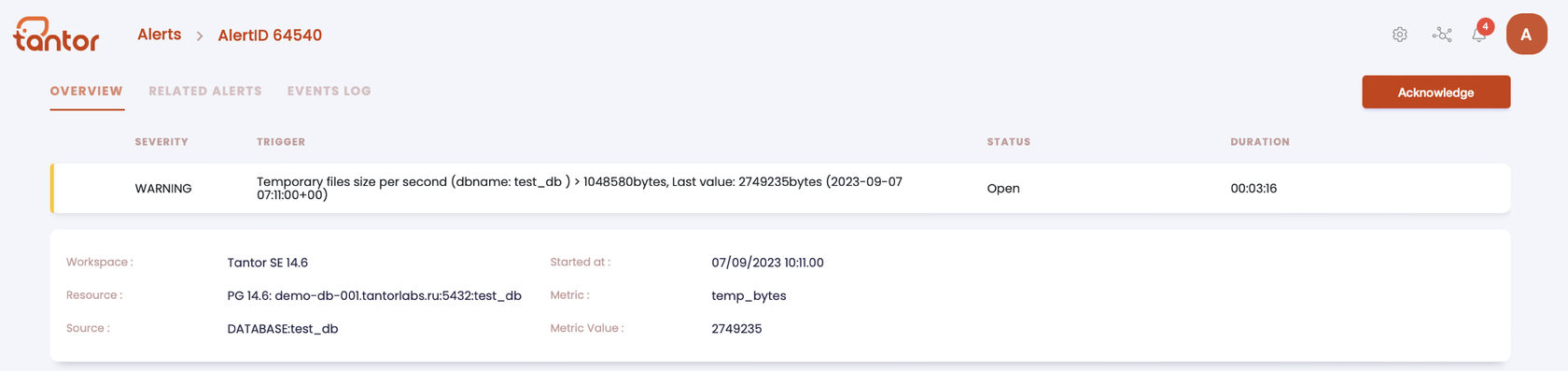
Task: Click the AlertID 64540 breadcrumb
Action: (x=270, y=36)
